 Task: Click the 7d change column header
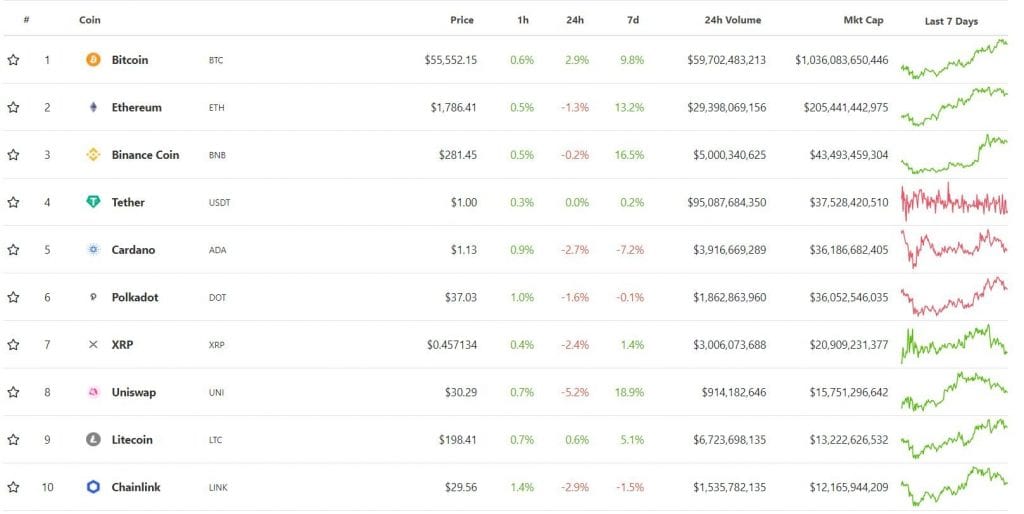pos(634,20)
